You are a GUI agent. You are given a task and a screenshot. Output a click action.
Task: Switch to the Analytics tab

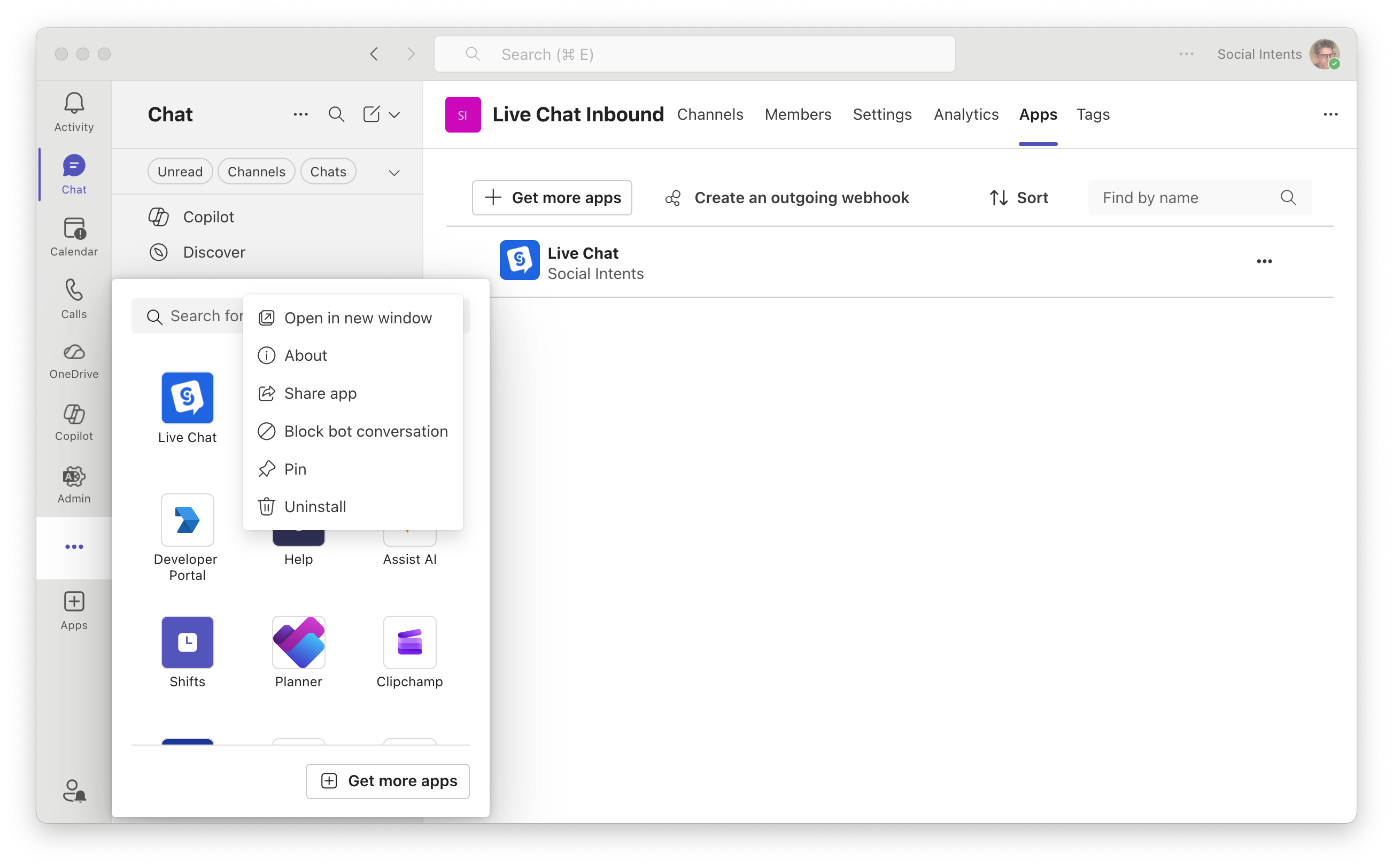point(966,114)
